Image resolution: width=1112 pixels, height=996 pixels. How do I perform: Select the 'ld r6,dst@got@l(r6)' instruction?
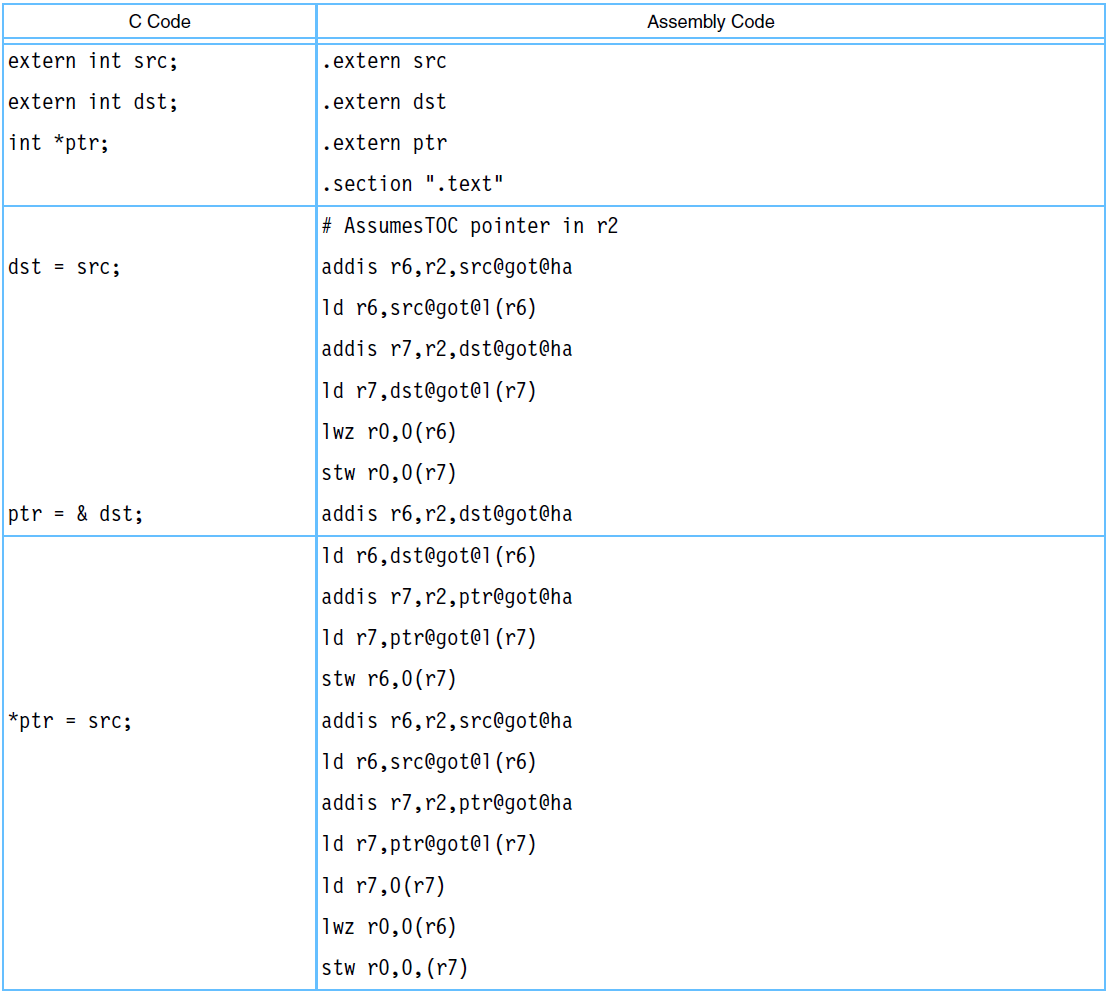(429, 556)
